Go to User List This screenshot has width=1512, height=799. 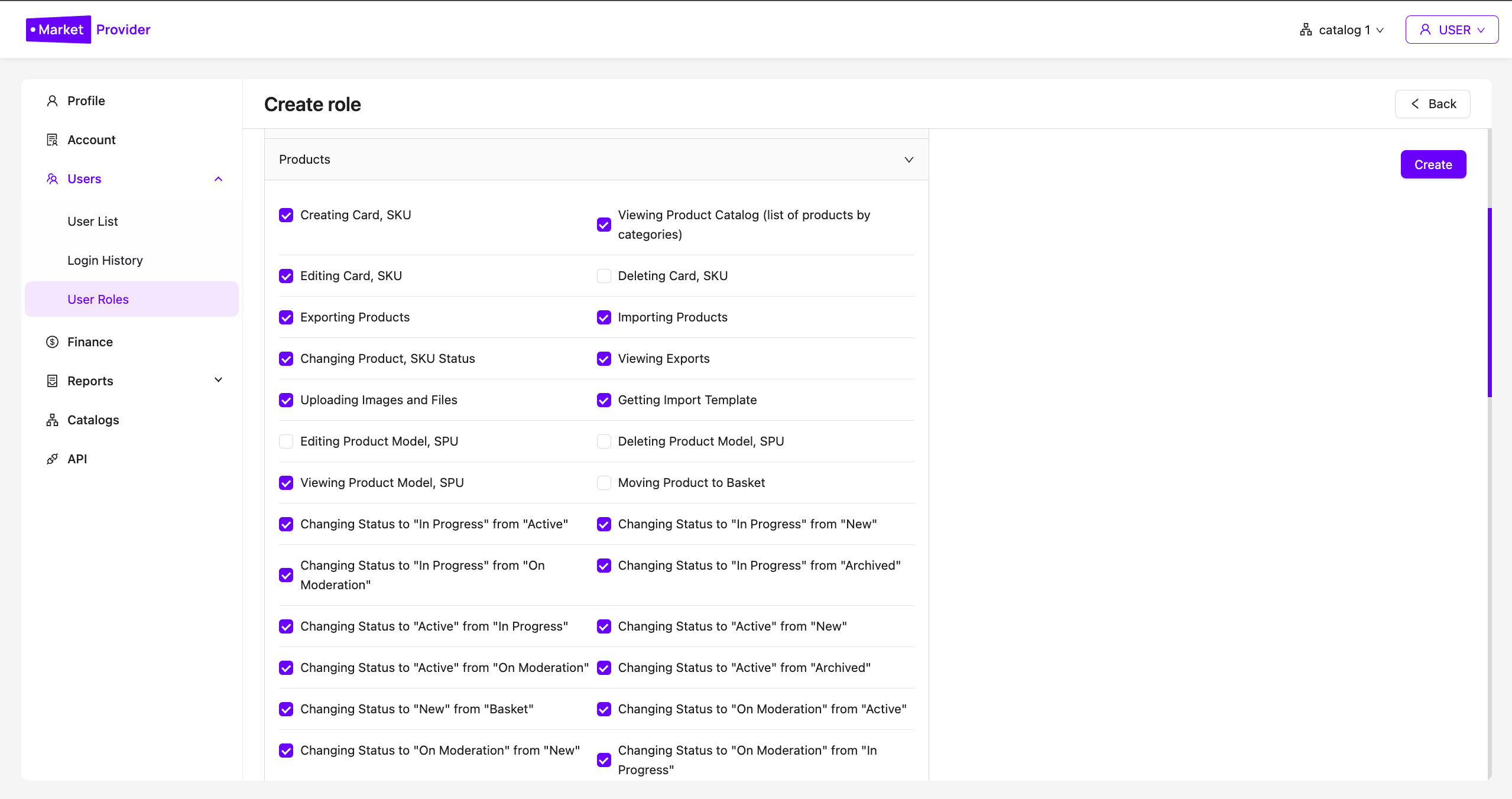pos(93,222)
